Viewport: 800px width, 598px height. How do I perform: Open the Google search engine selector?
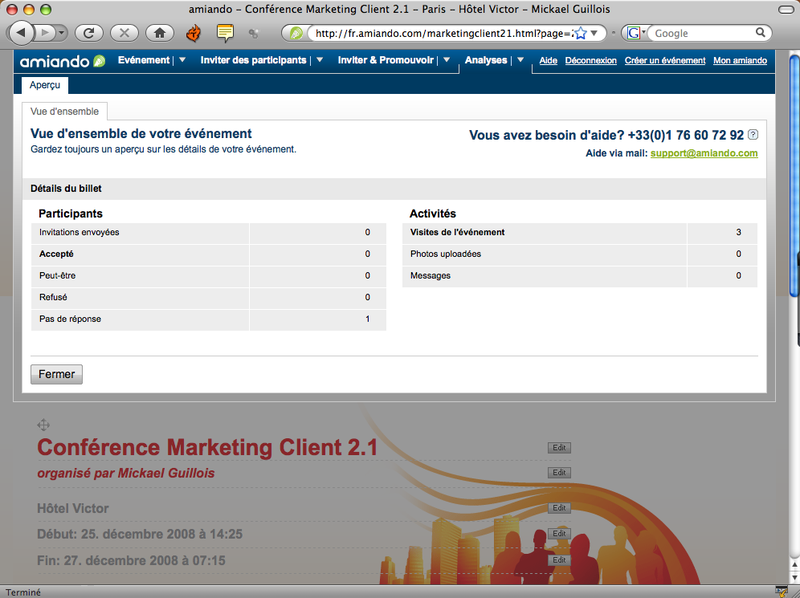(636, 33)
